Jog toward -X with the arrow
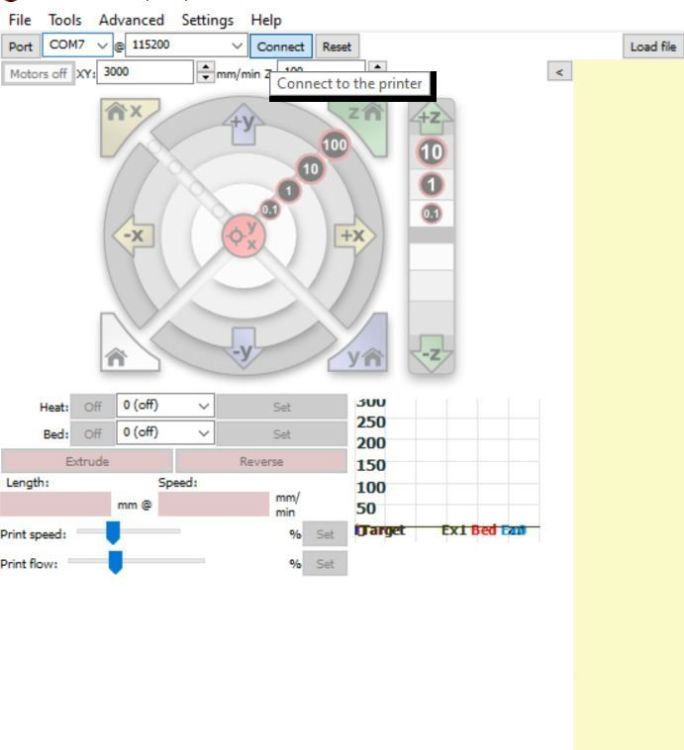 [x=134, y=235]
